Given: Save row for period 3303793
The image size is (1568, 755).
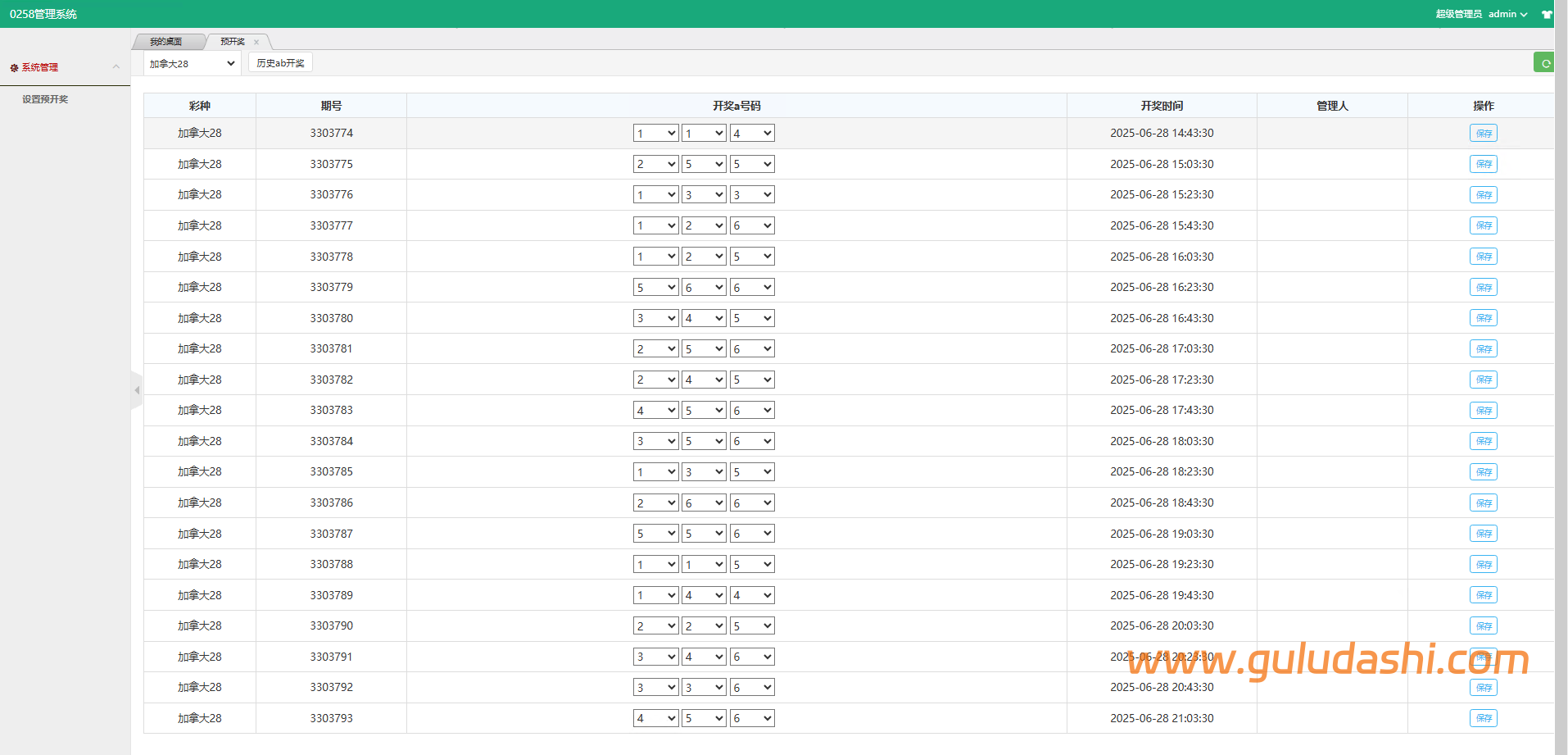Looking at the screenshot, I should coord(1483,718).
